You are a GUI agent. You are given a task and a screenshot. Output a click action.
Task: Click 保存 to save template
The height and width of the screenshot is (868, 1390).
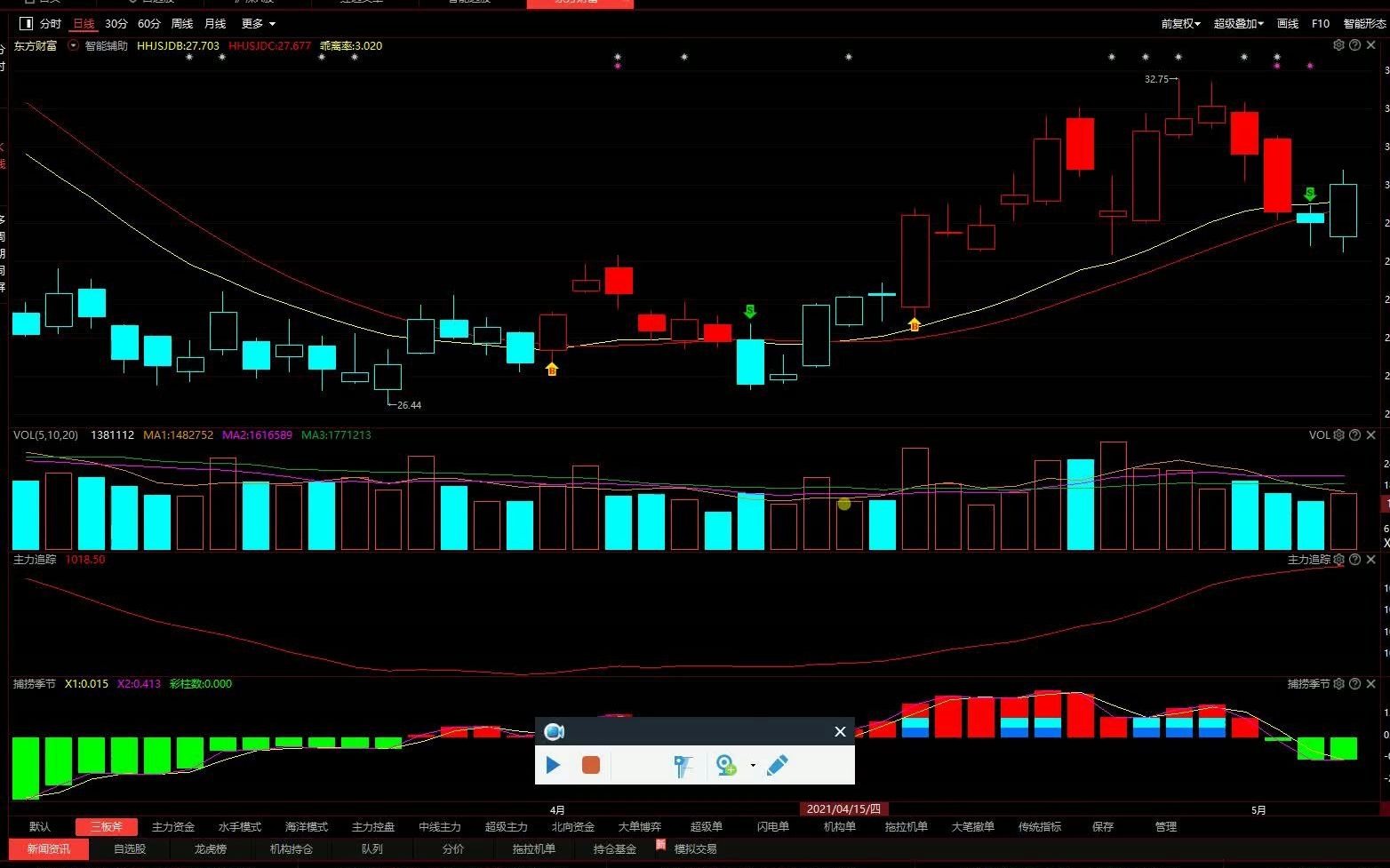tap(1103, 827)
